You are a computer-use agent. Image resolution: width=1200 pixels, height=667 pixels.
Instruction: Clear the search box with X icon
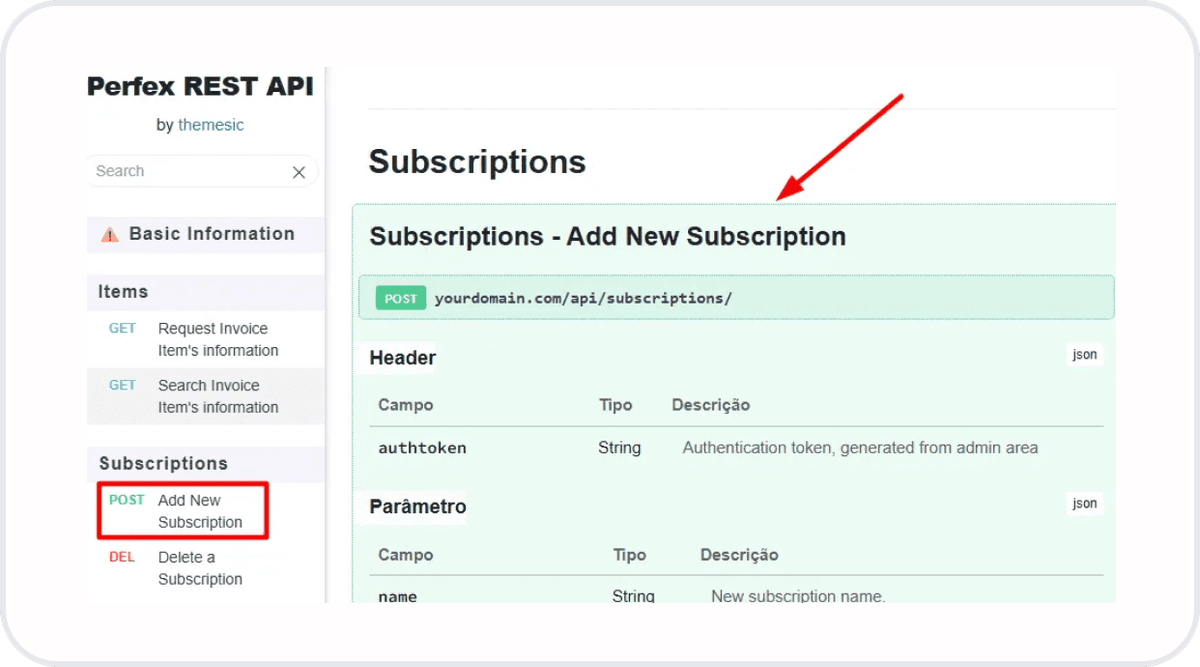299,172
